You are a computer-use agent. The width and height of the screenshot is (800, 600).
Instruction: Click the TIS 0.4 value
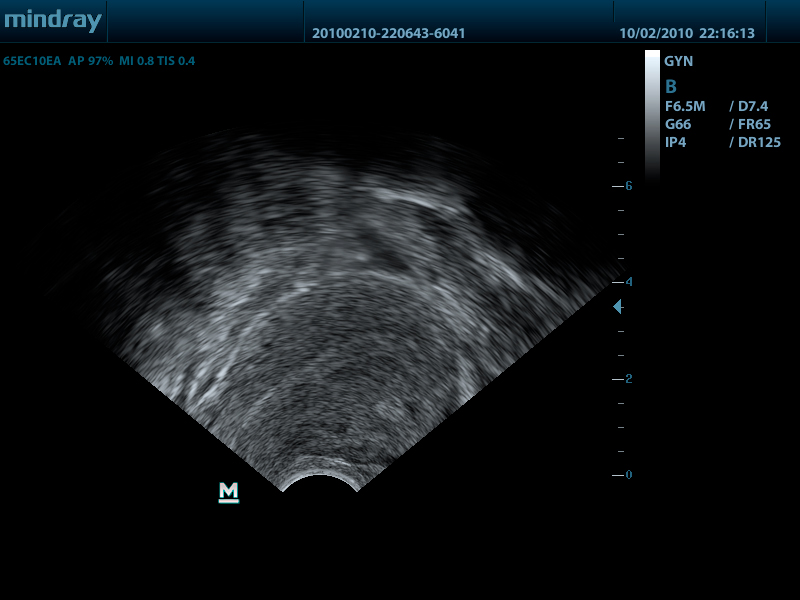[176, 61]
